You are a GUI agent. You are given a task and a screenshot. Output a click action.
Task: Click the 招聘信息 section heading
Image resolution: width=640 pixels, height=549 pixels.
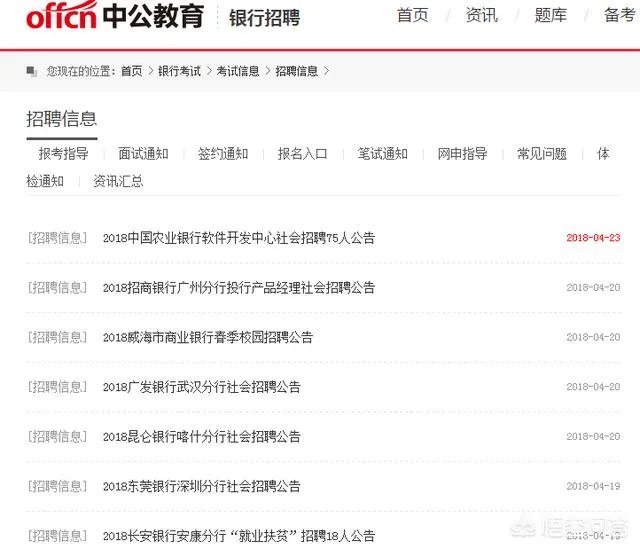tap(62, 119)
